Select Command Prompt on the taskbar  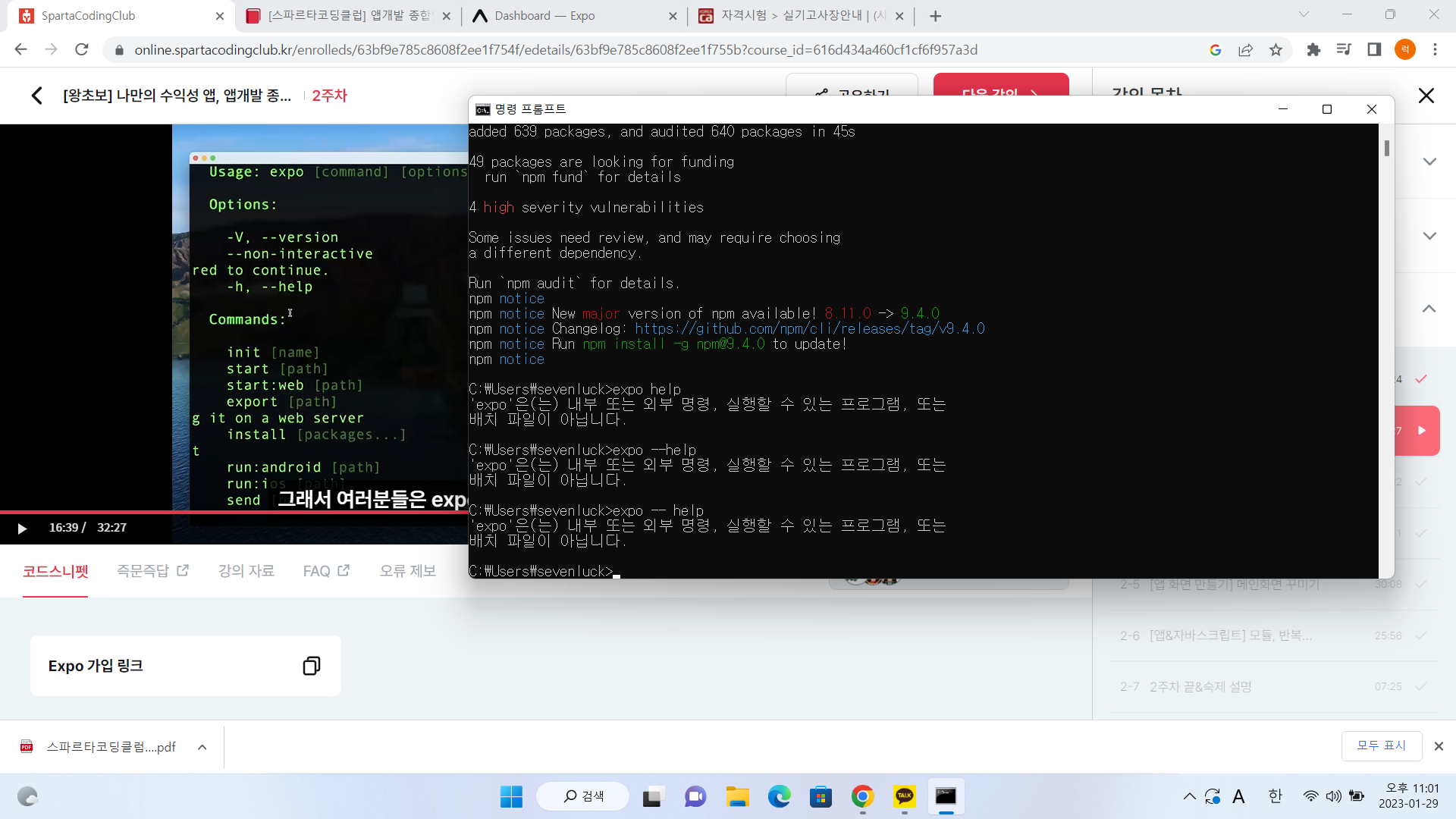tap(946, 797)
